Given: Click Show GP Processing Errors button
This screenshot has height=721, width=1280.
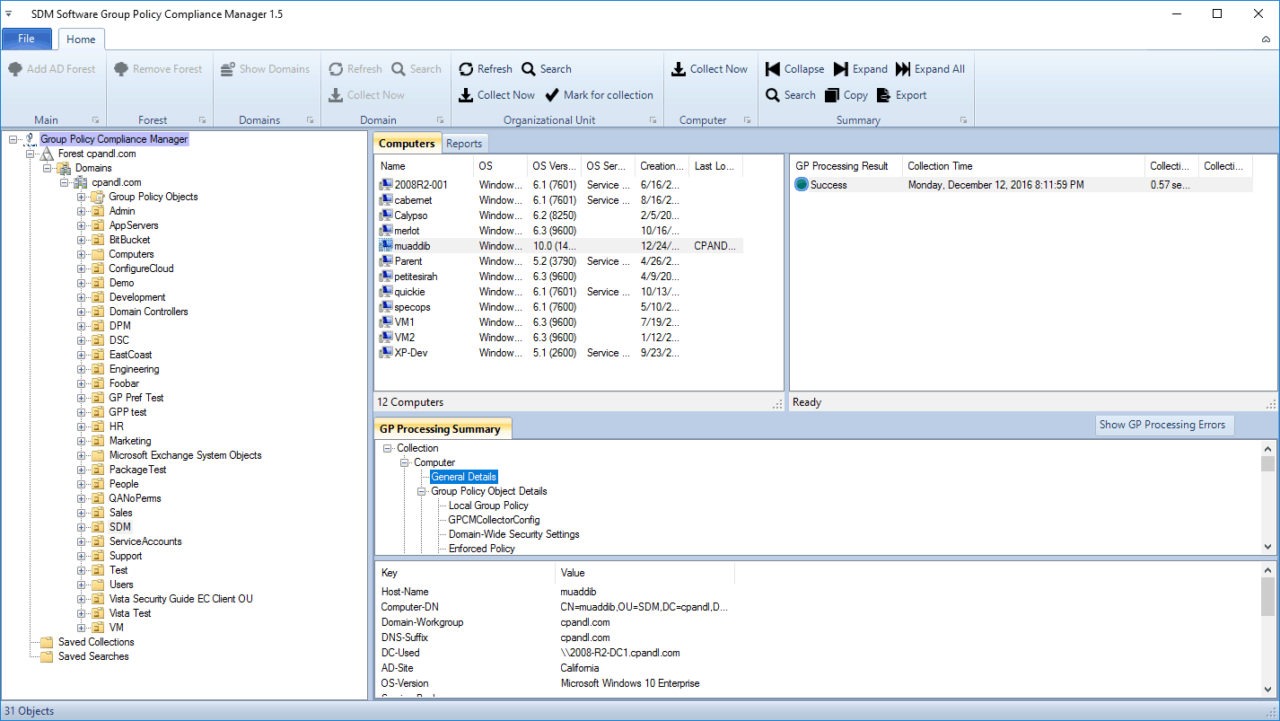Looking at the screenshot, I should click(1162, 425).
